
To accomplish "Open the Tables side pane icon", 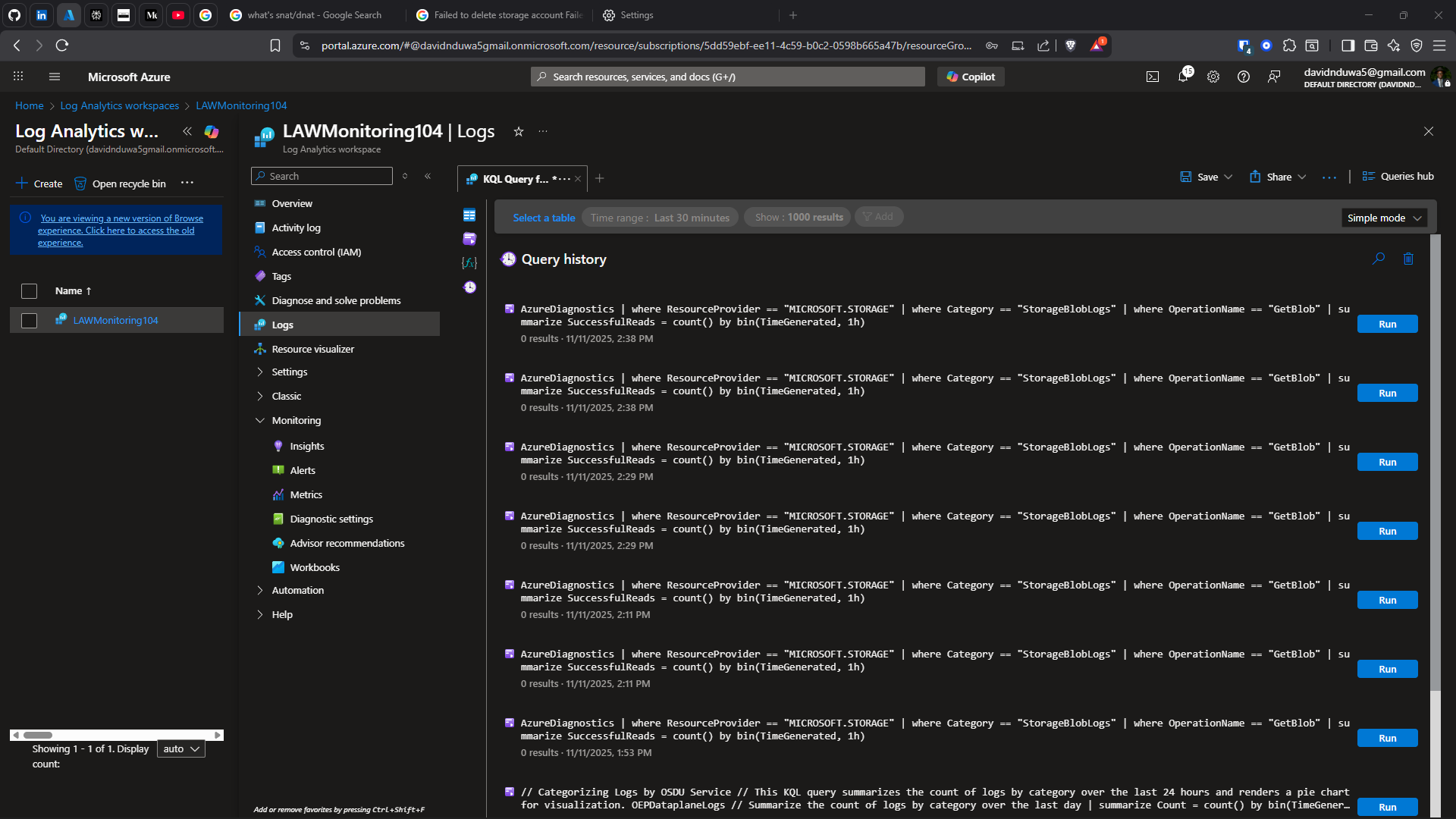I will (x=469, y=215).
